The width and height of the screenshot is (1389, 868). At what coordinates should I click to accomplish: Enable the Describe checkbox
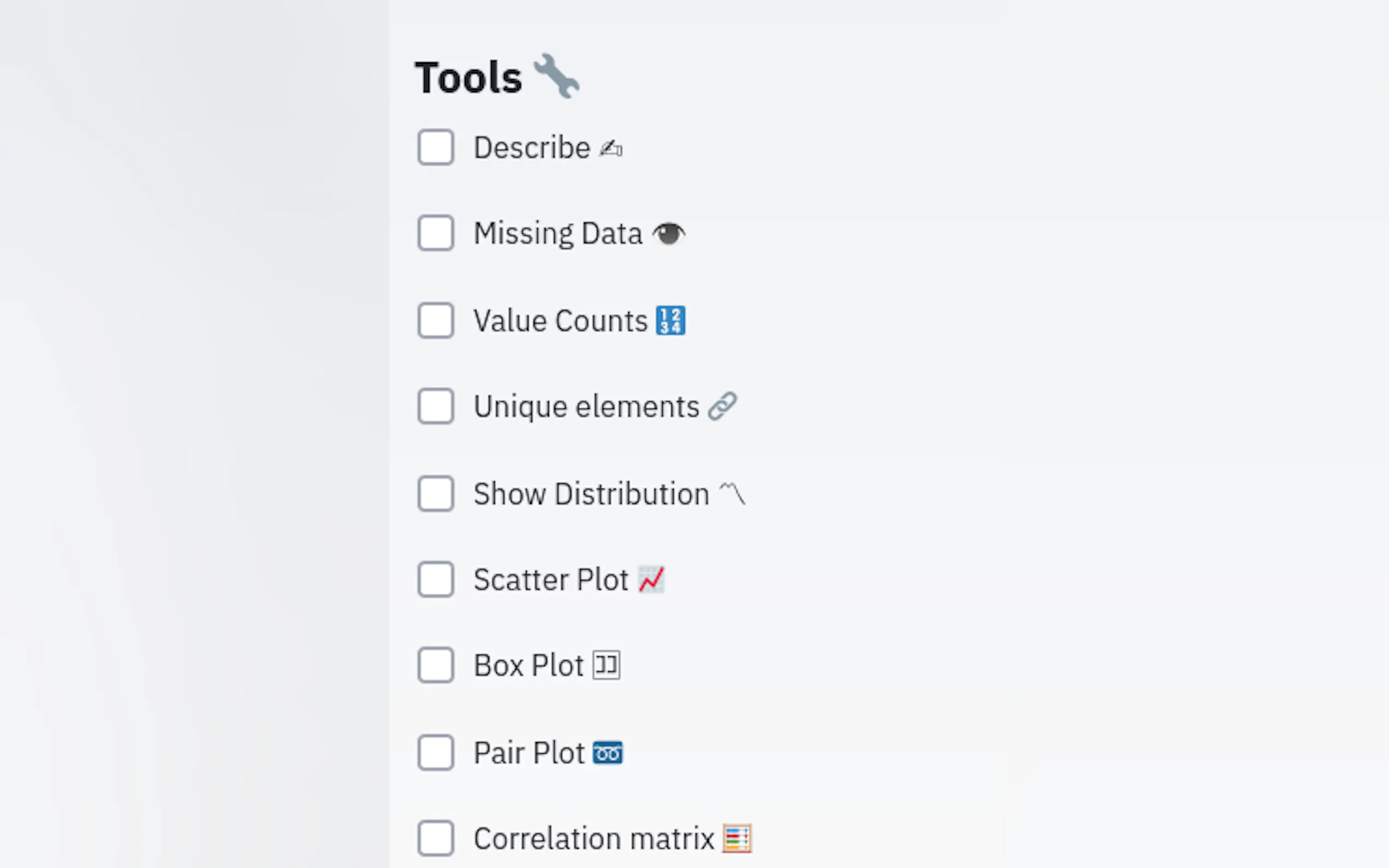point(436,148)
